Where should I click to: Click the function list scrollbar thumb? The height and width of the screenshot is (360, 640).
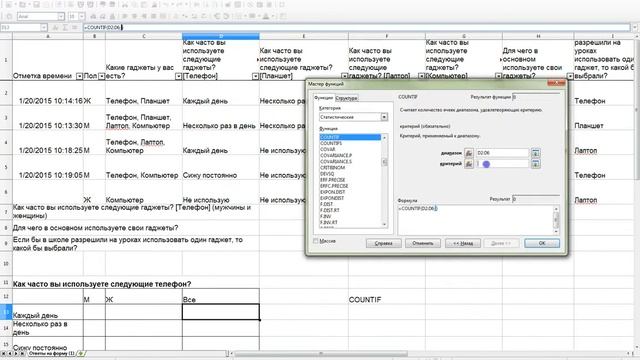click(384, 162)
